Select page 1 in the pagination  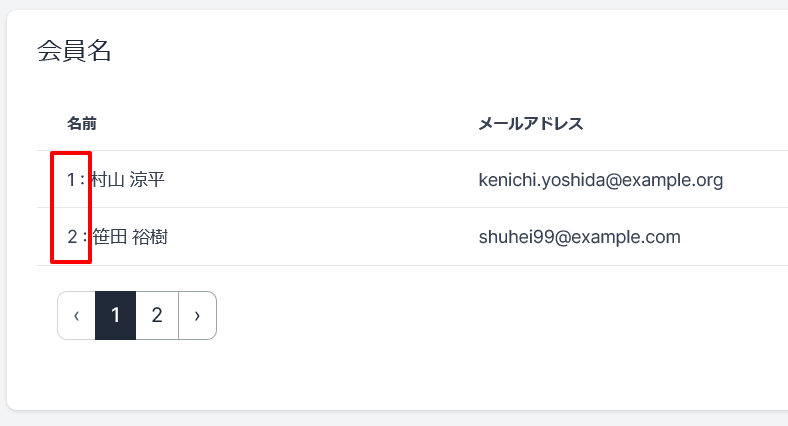[116, 315]
